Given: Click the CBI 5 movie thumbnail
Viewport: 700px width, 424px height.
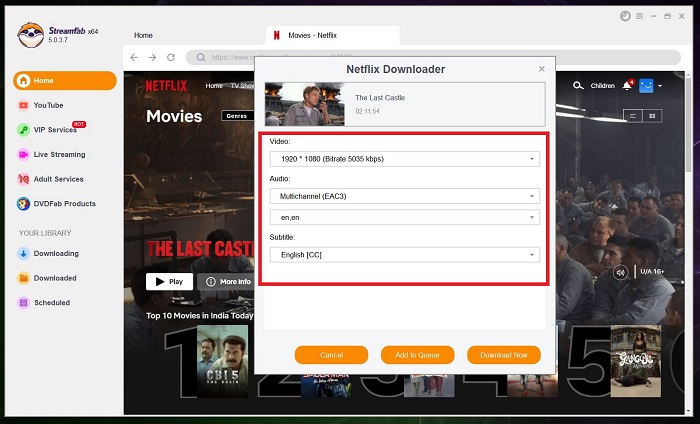Looking at the screenshot, I should pyautogui.click(x=222, y=362).
